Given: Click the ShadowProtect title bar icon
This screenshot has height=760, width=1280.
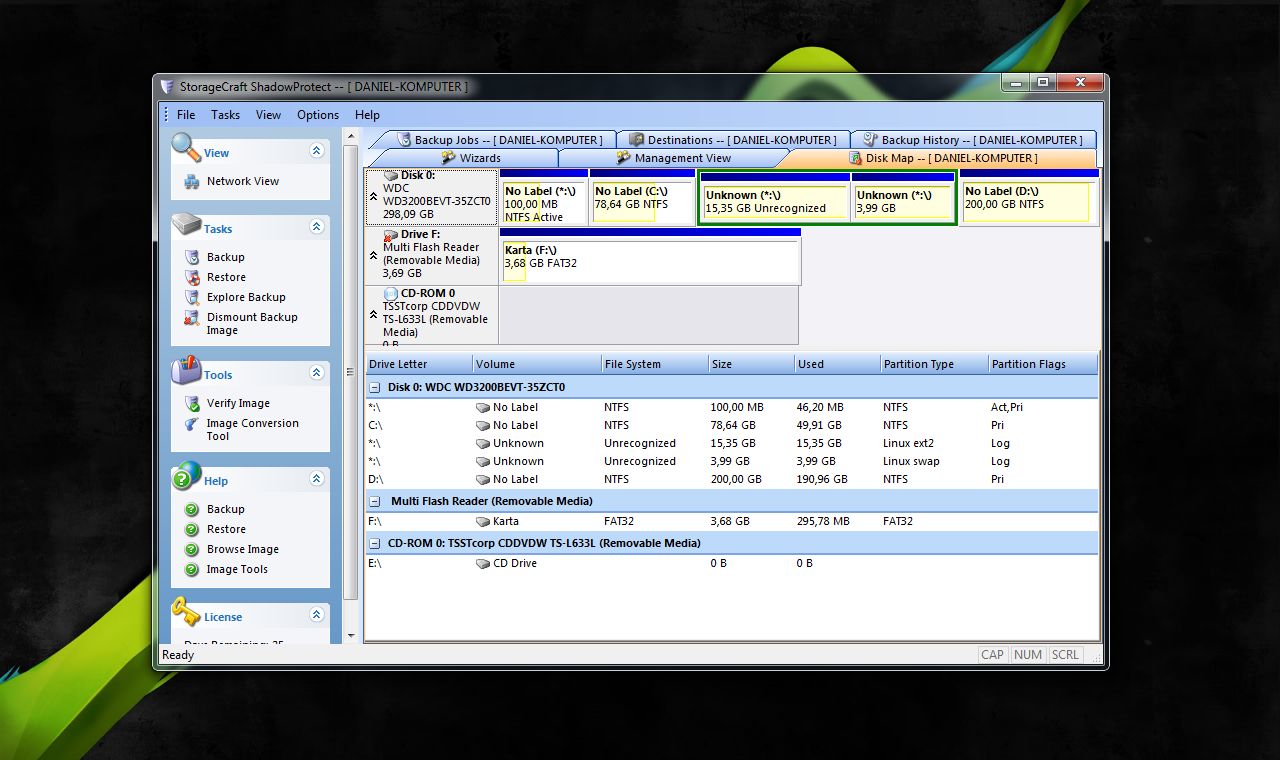Looking at the screenshot, I should tap(167, 86).
